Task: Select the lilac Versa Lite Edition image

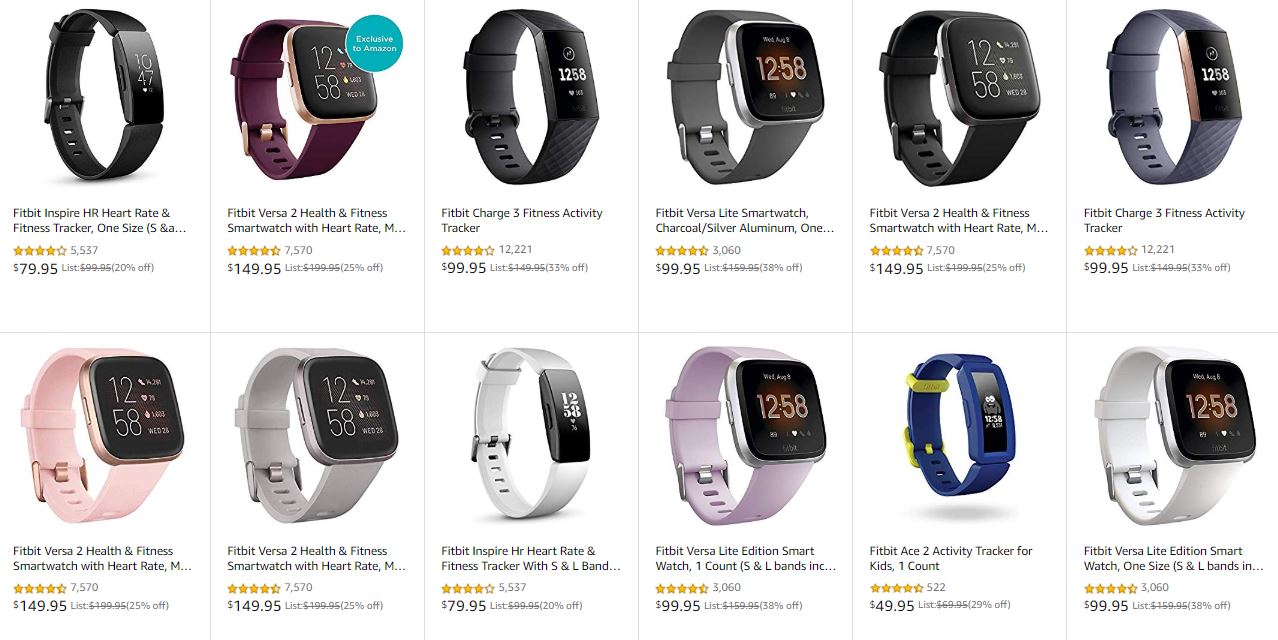Action: click(746, 436)
